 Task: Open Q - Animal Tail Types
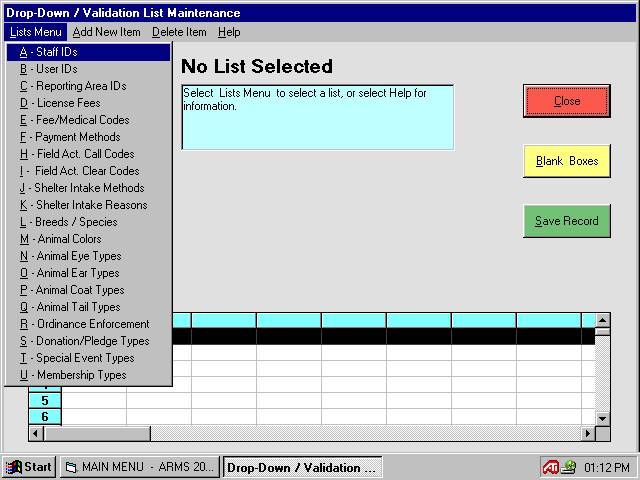pyautogui.click(x=89, y=307)
